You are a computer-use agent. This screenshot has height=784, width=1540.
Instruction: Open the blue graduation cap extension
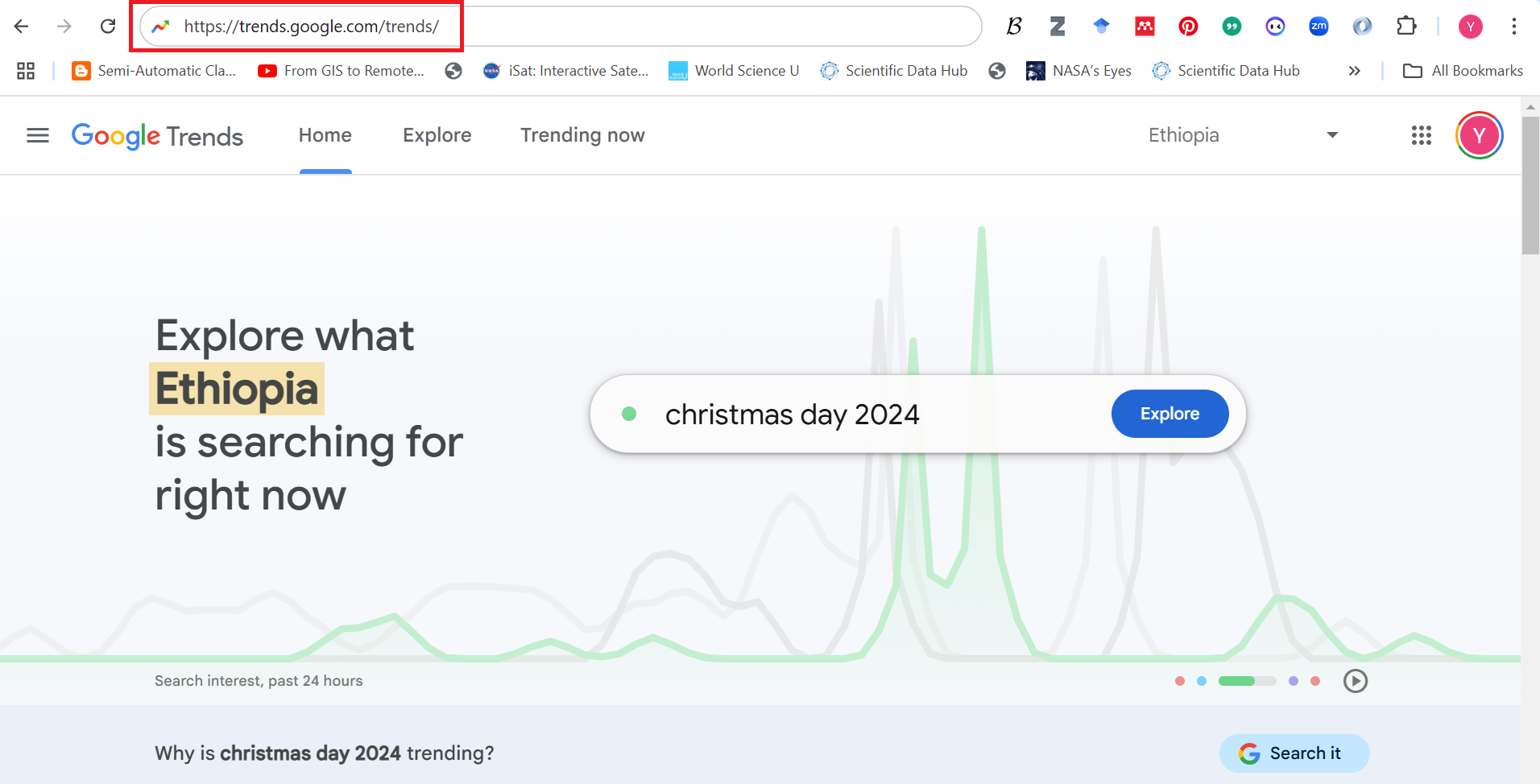pos(1101,27)
